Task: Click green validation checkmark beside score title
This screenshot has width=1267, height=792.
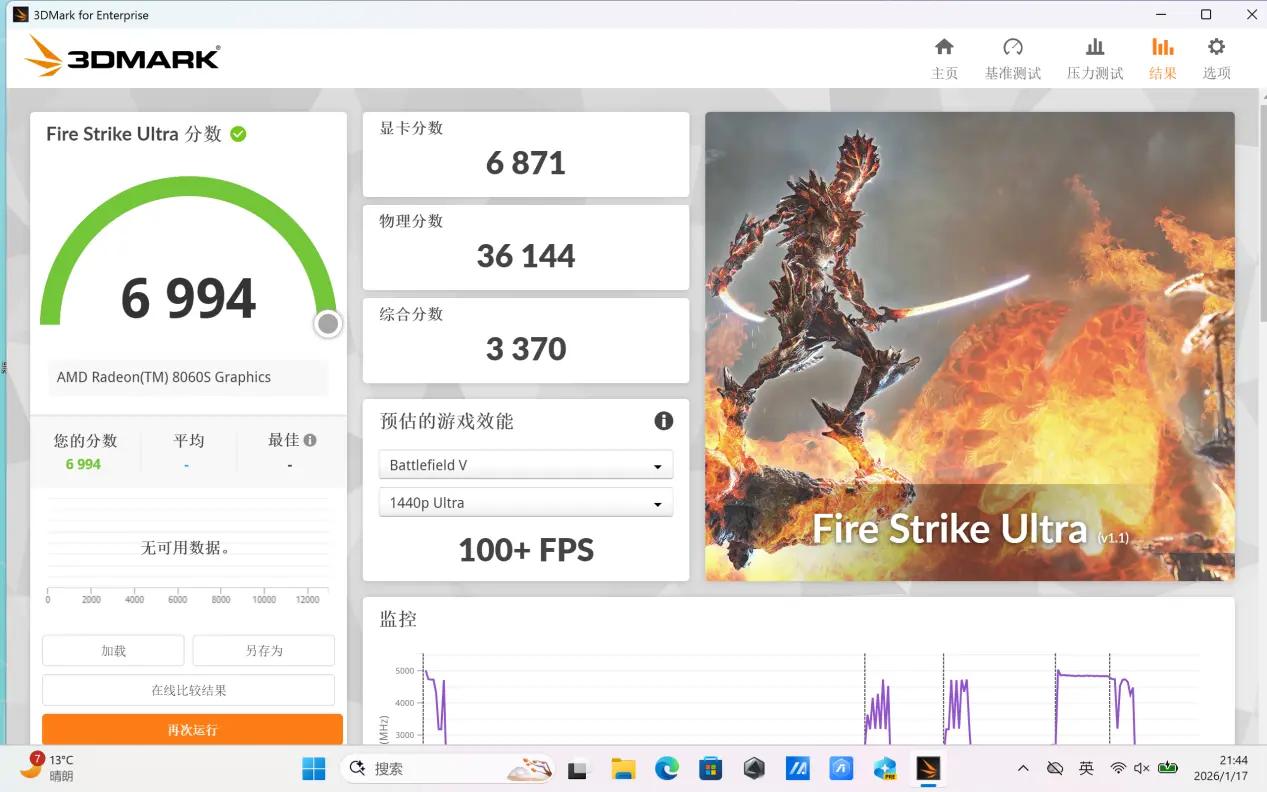Action: tap(238, 134)
